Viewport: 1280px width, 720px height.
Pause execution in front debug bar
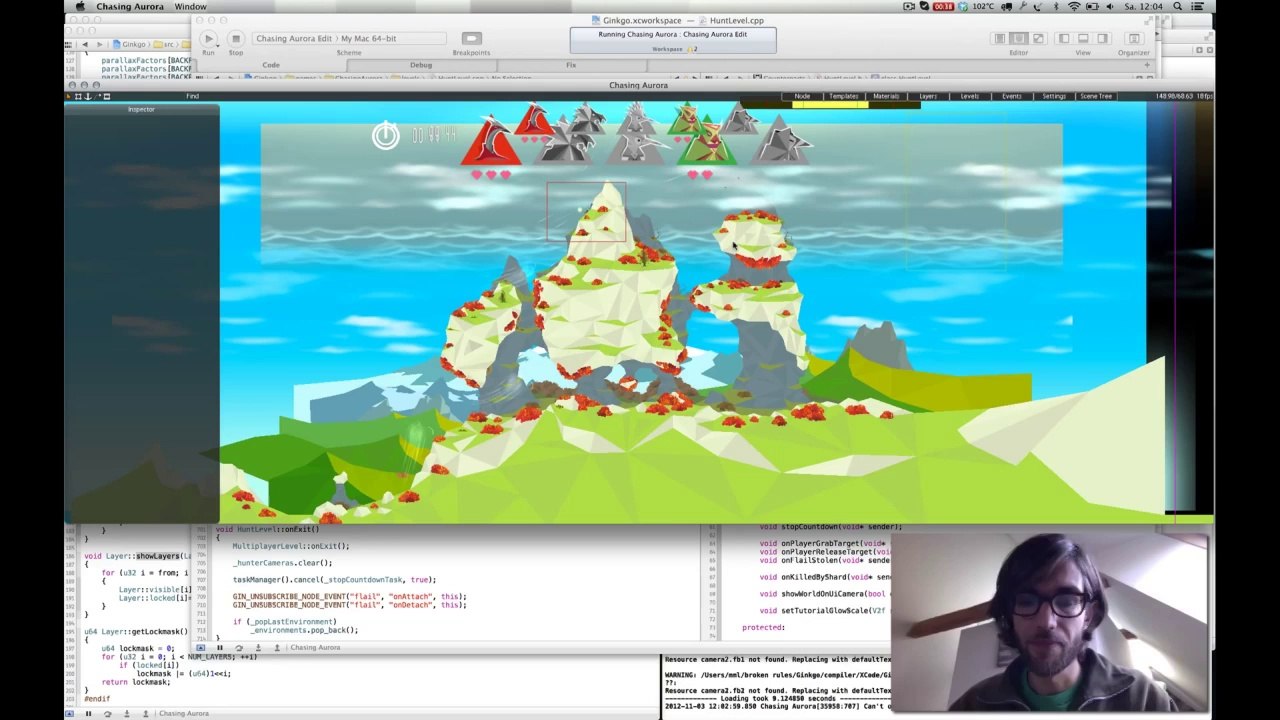[x=220, y=648]
